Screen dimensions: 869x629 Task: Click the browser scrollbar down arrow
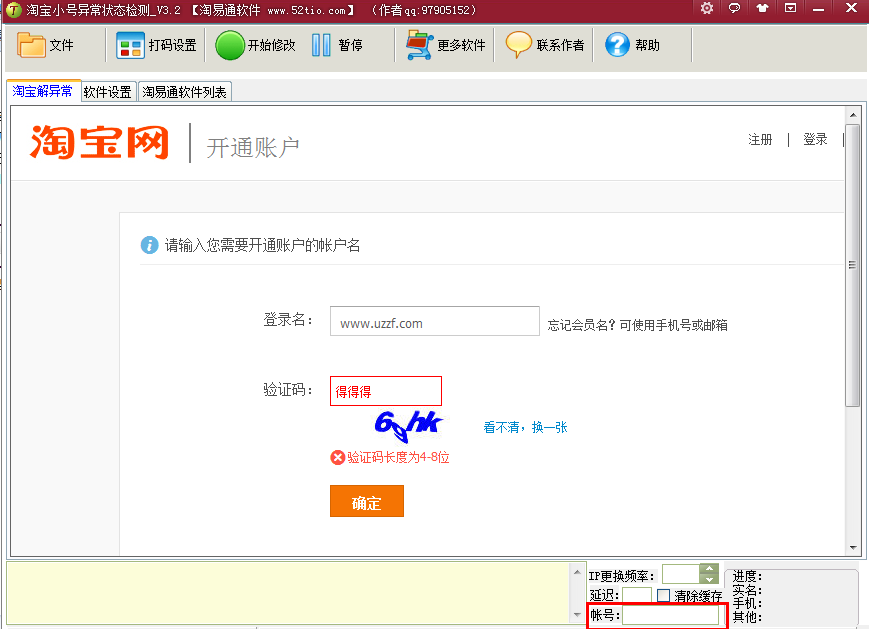click(853, 548)
